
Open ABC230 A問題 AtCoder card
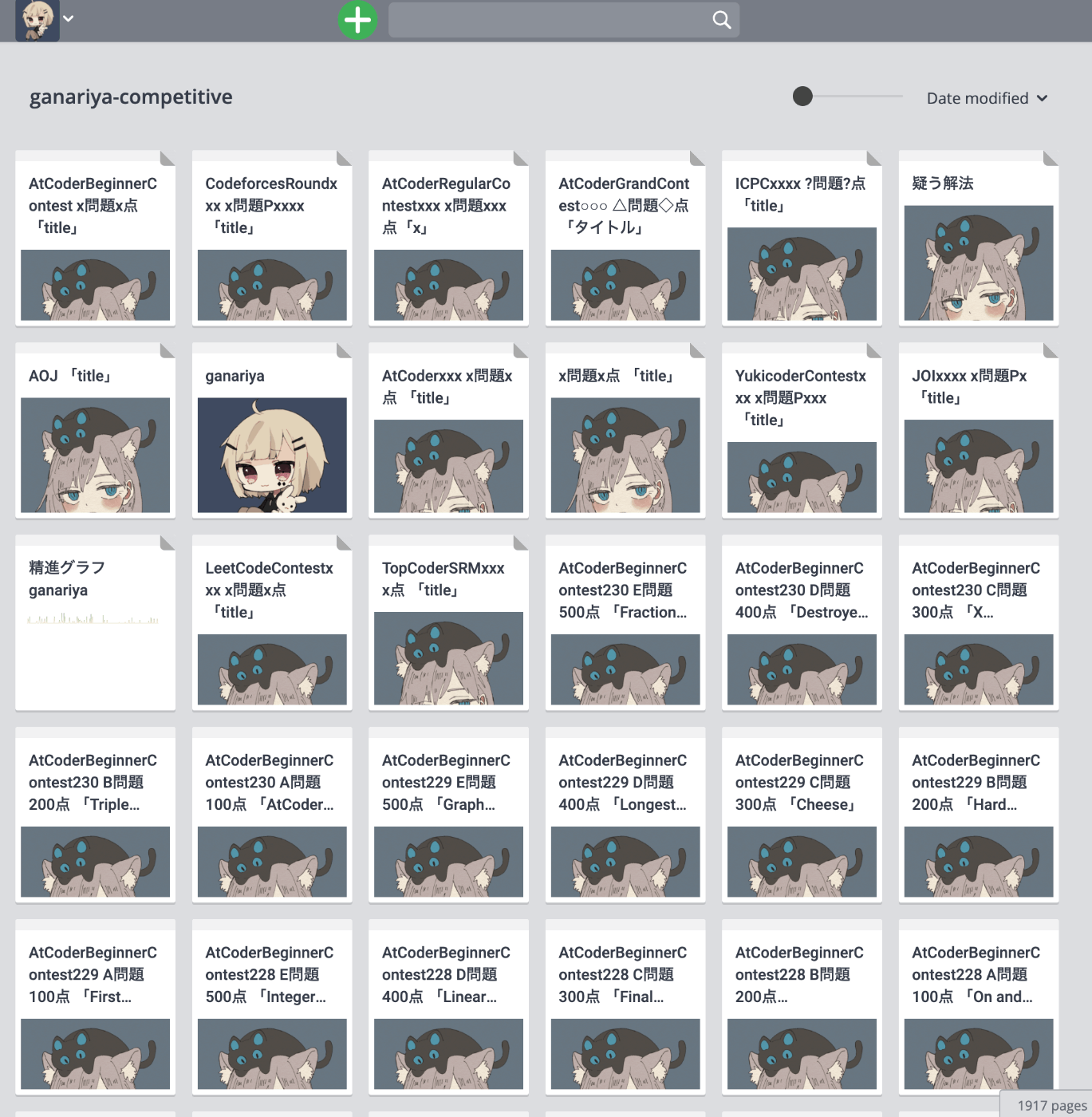point(272,815)
